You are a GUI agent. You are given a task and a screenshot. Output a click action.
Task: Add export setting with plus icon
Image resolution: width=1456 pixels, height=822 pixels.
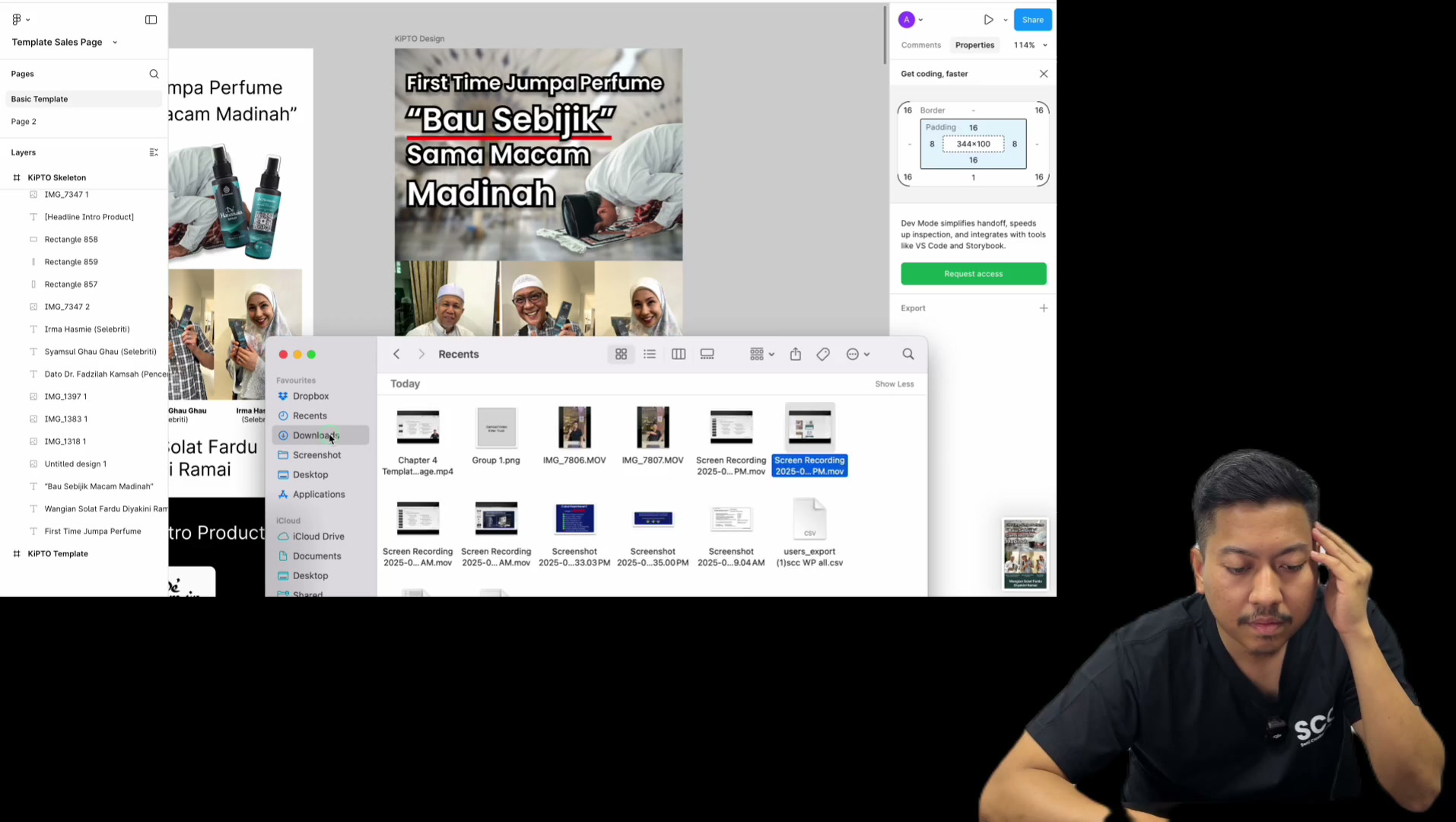coord(1044,308)
